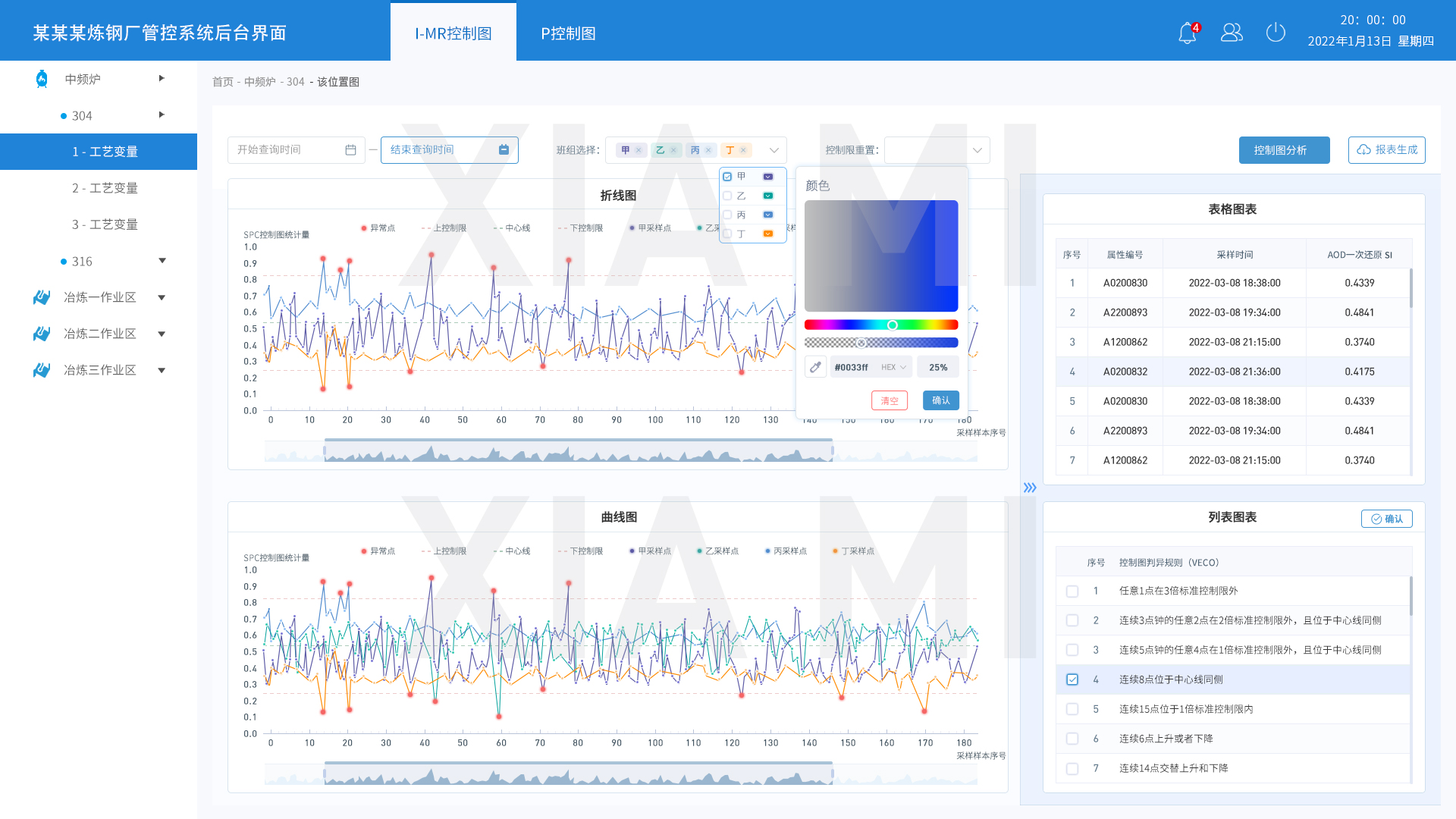Image resolution: width=1456 pixels, height=819 pixels.
Task: Open the 班组选择 dropdown arrow
Action: [774, 150]
